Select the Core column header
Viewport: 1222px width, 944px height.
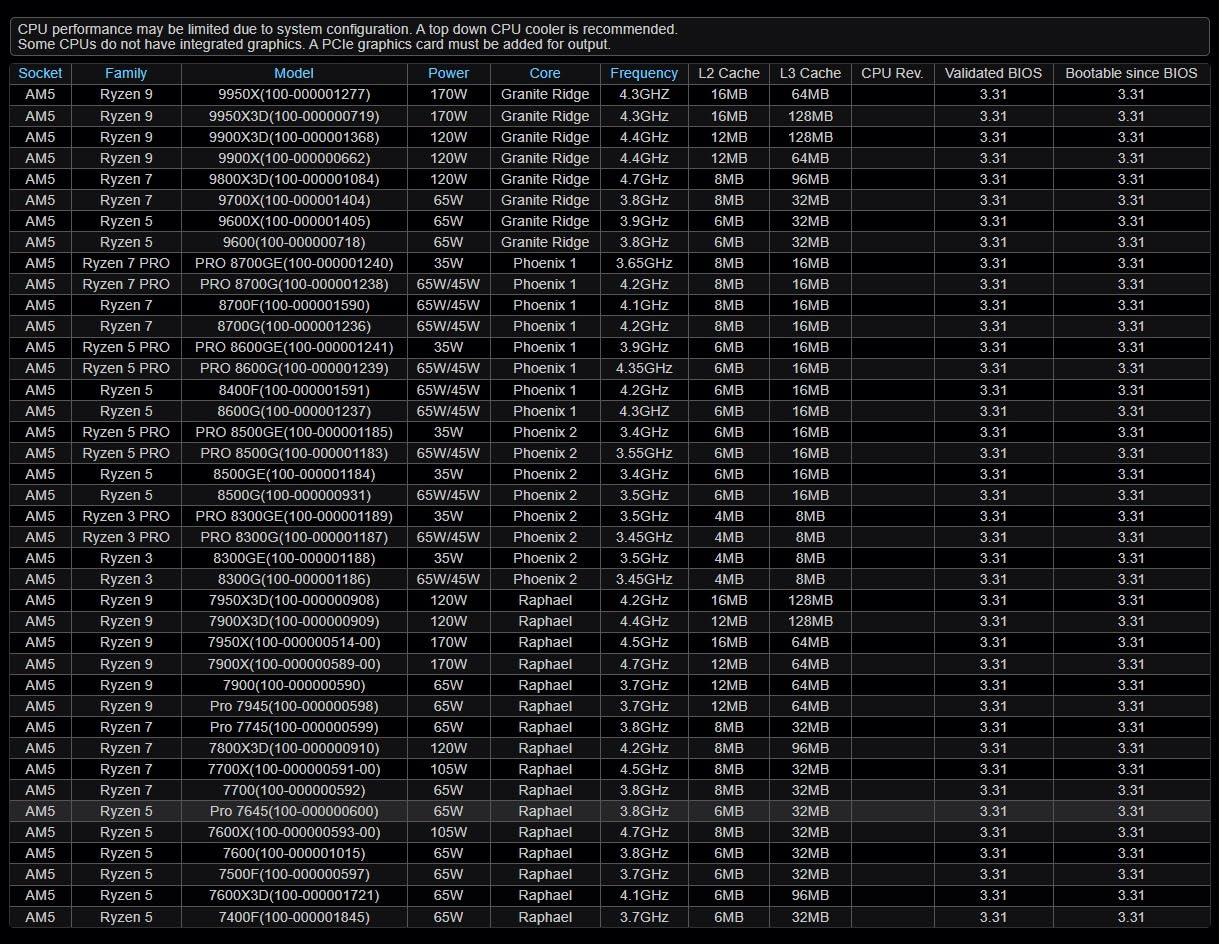coord(545,73)
